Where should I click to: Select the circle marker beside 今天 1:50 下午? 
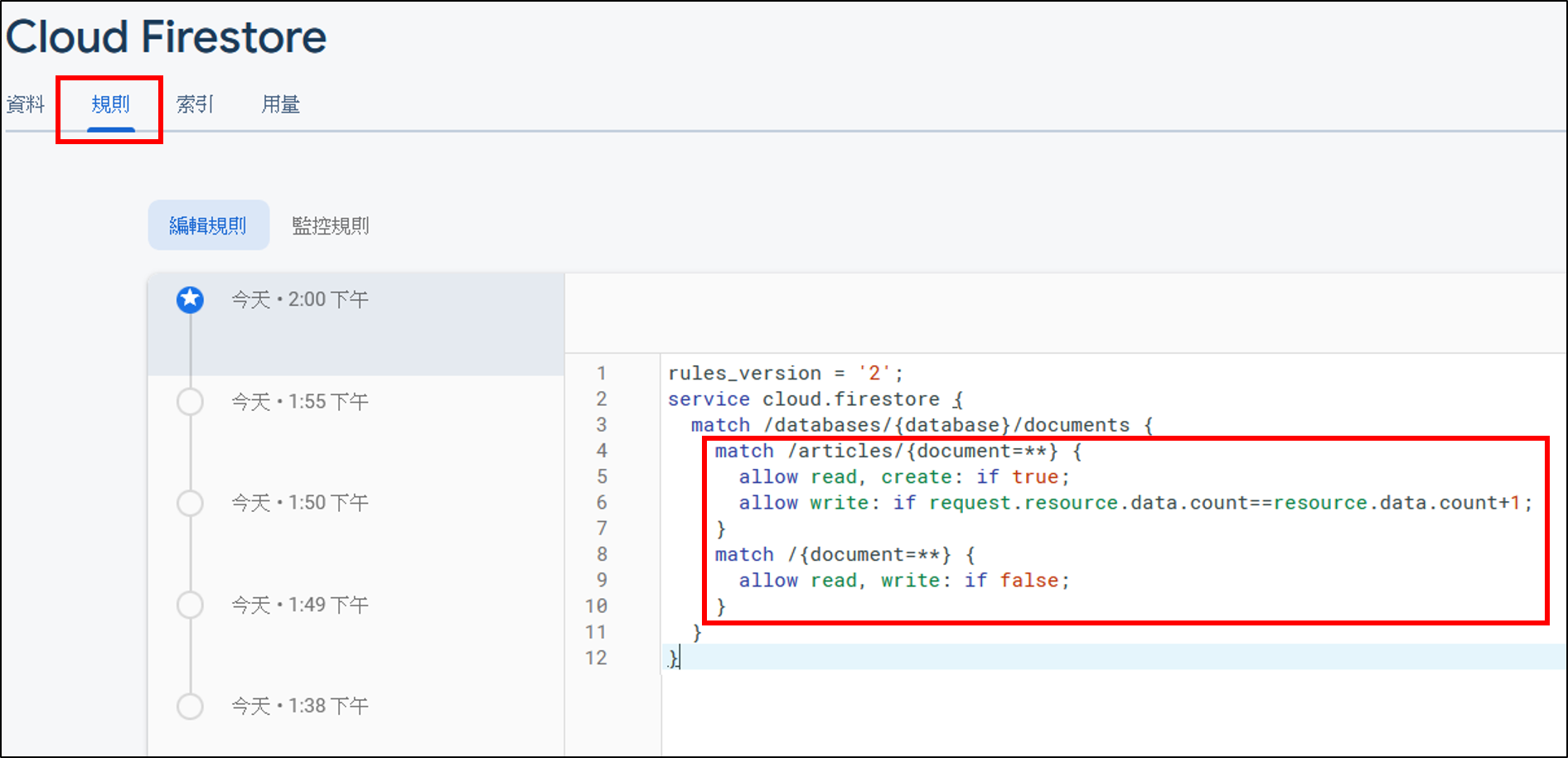pos(190,503)
